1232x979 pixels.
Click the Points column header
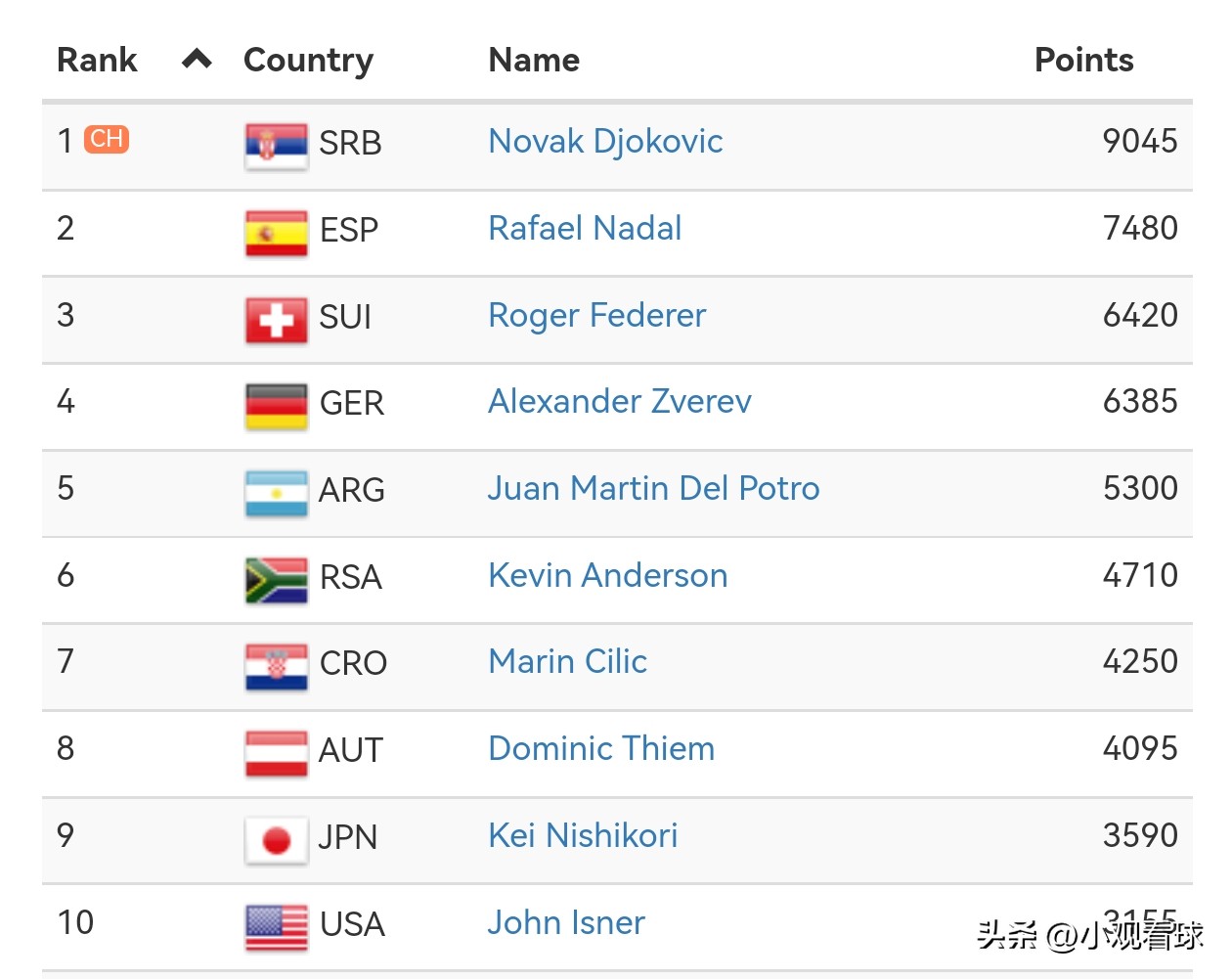click(1083, 60)
